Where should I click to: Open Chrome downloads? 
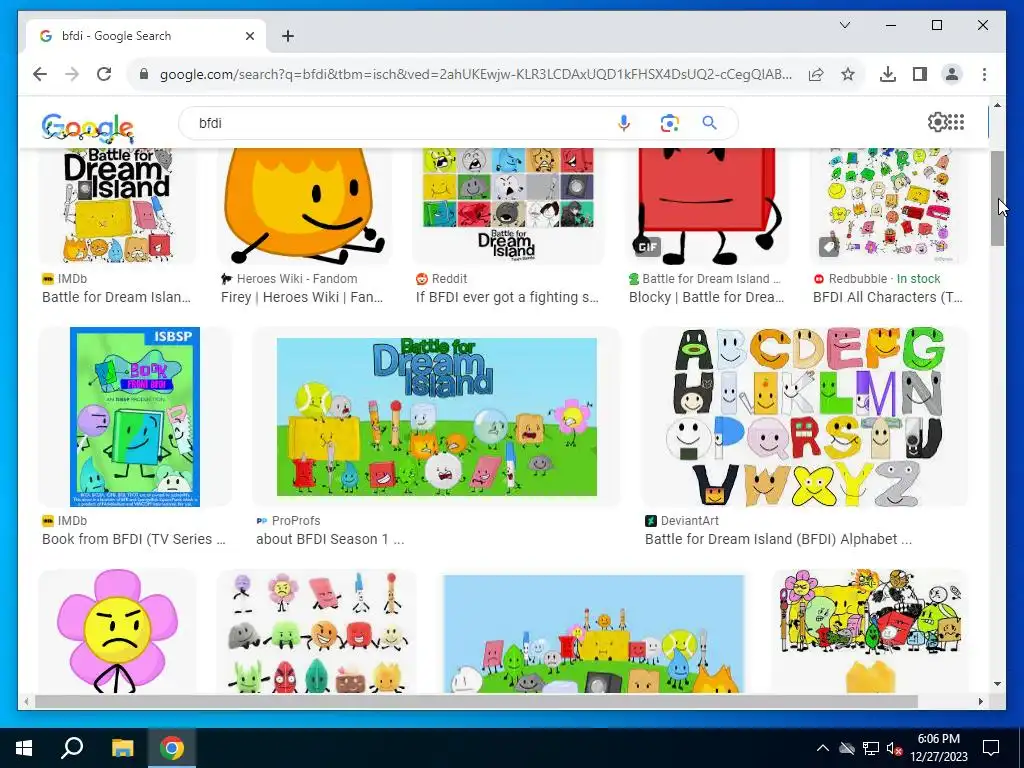click(x=888, y=74)
